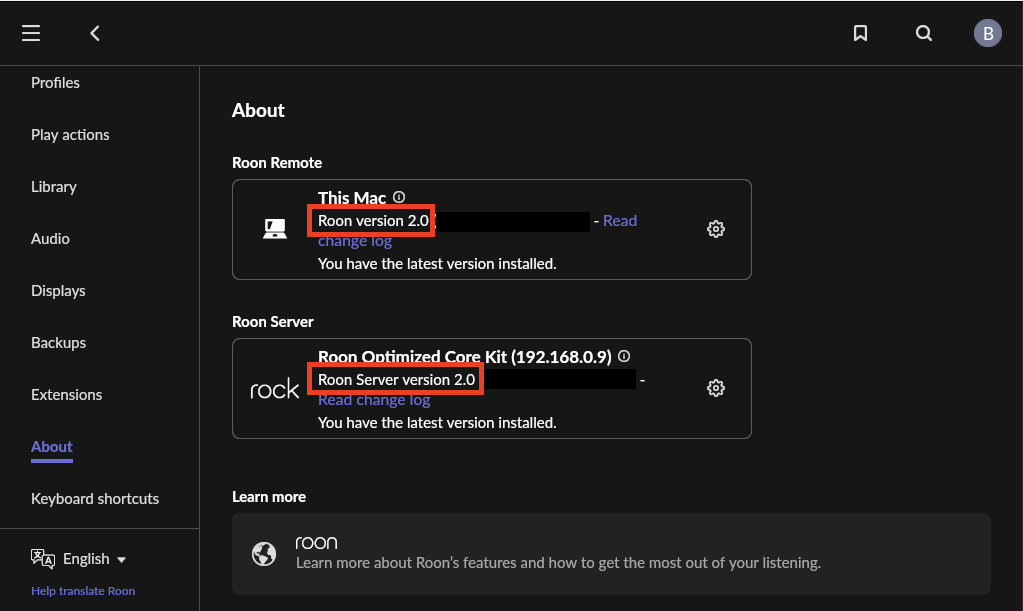
Task: Click the laptop icon in Roon Remote card
Action: point(275,229)
